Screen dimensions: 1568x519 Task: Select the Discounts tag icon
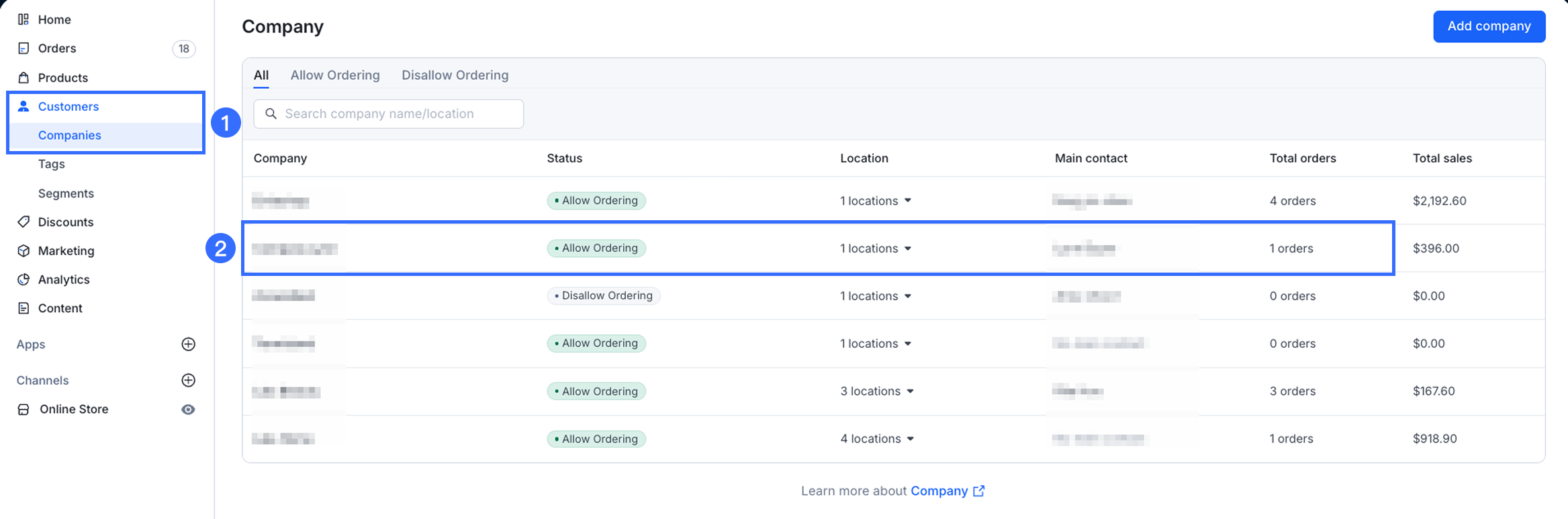24,222
